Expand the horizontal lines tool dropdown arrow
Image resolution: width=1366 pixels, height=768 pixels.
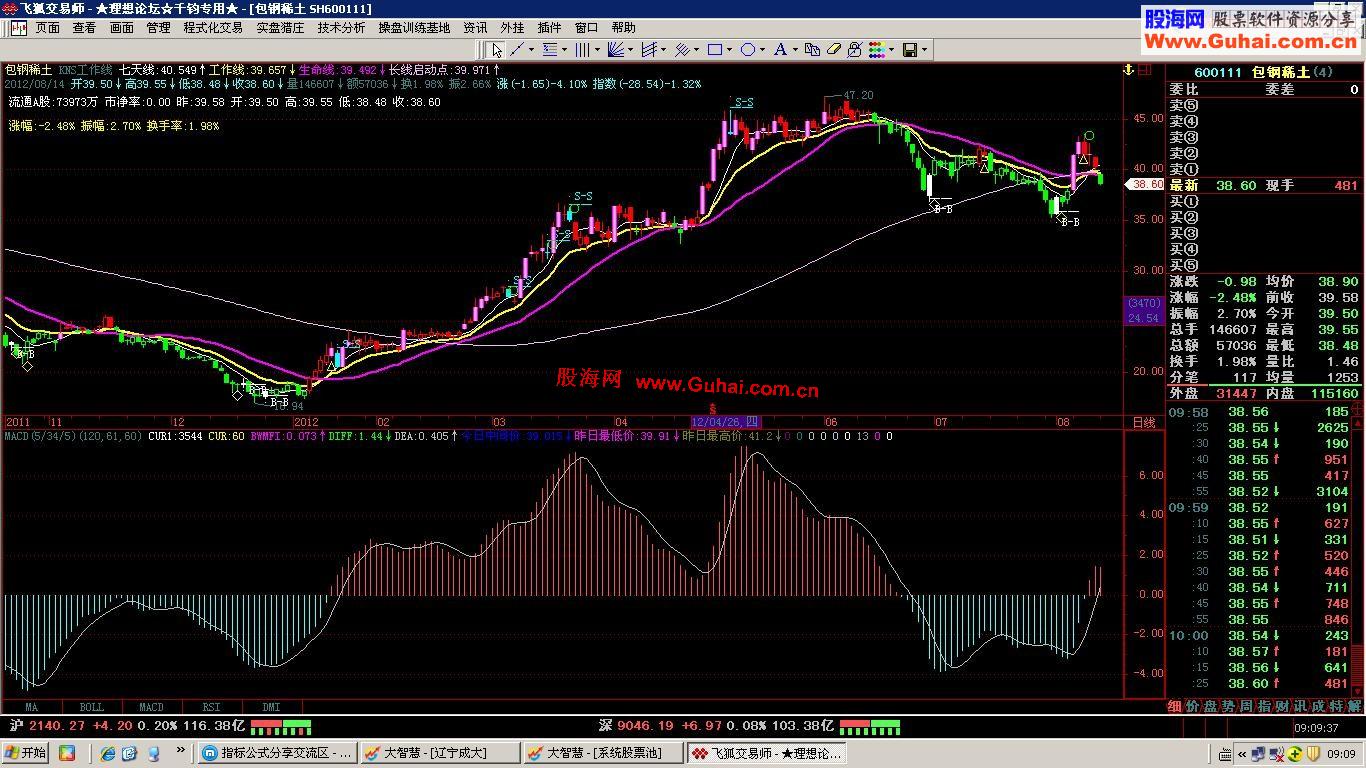(564, 49)
